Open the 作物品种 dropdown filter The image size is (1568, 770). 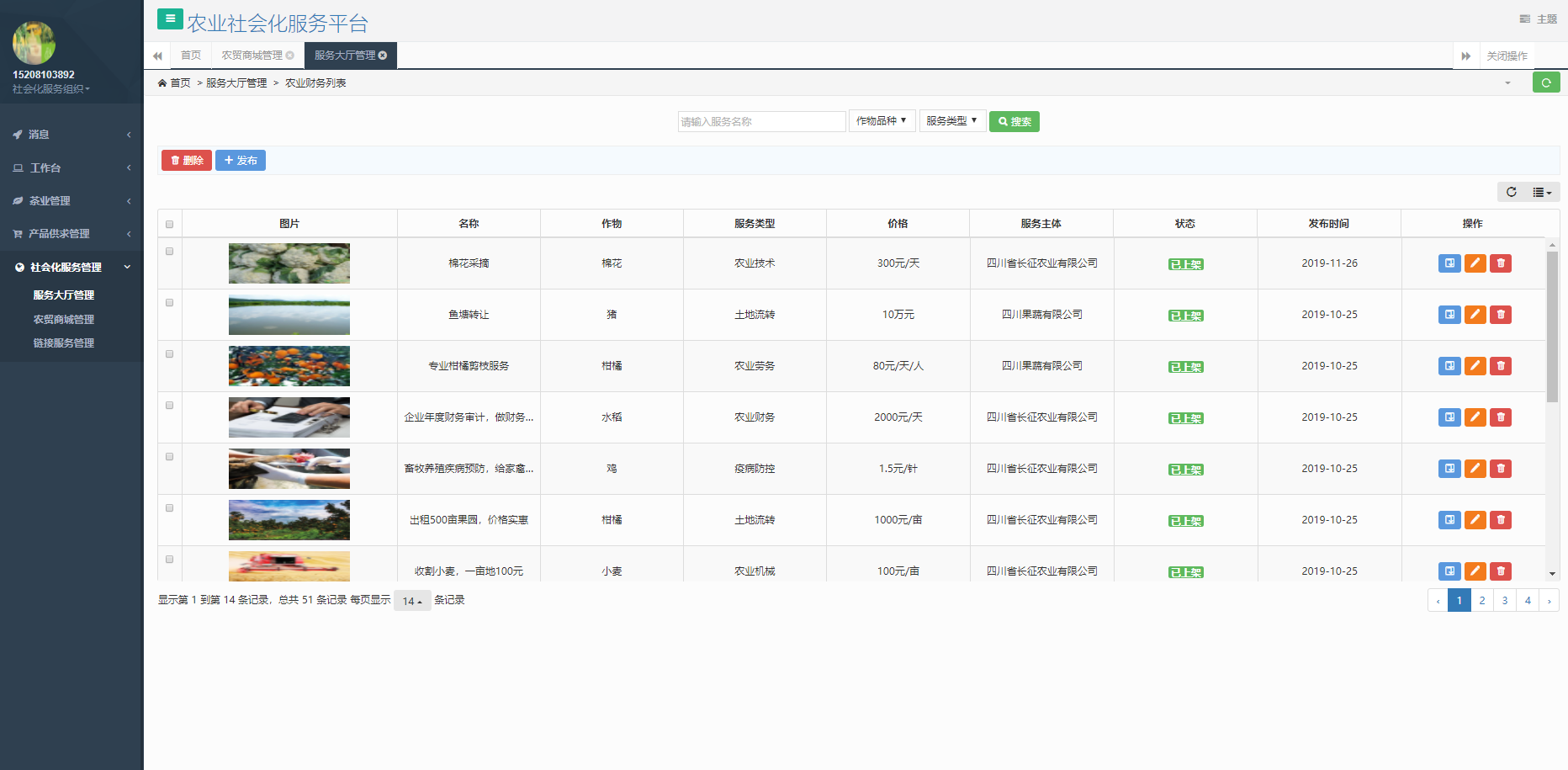click(881, 121)
